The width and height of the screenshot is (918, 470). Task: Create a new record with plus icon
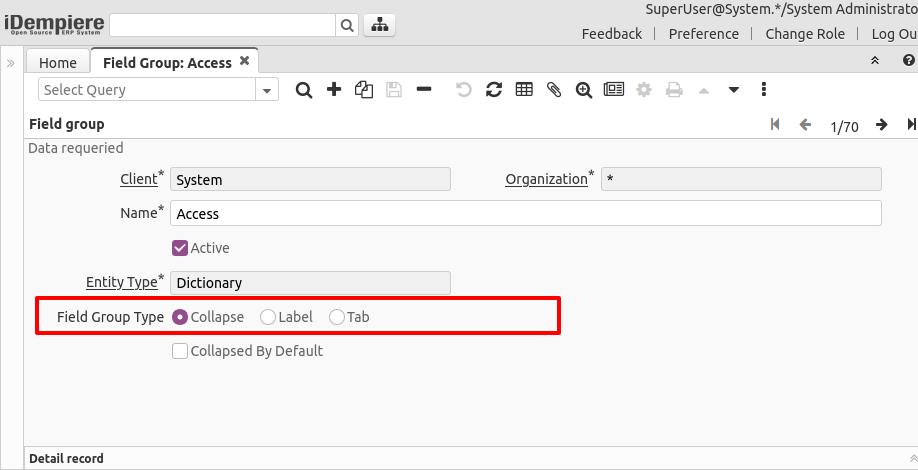tap(334, 90)
